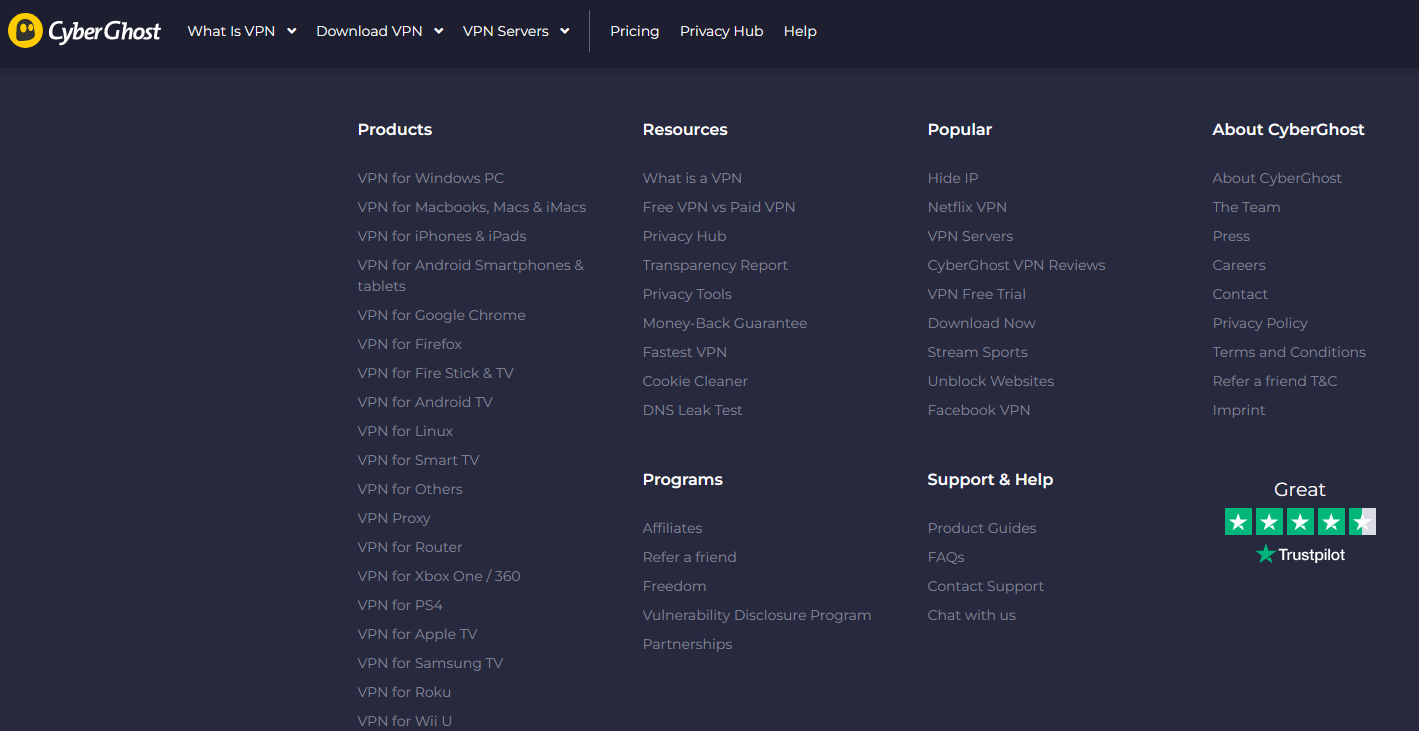Screen dimensions: 1419x731
Task: Expand the VPN Servers dropdown arrow
Action: [x=565, y=31]
